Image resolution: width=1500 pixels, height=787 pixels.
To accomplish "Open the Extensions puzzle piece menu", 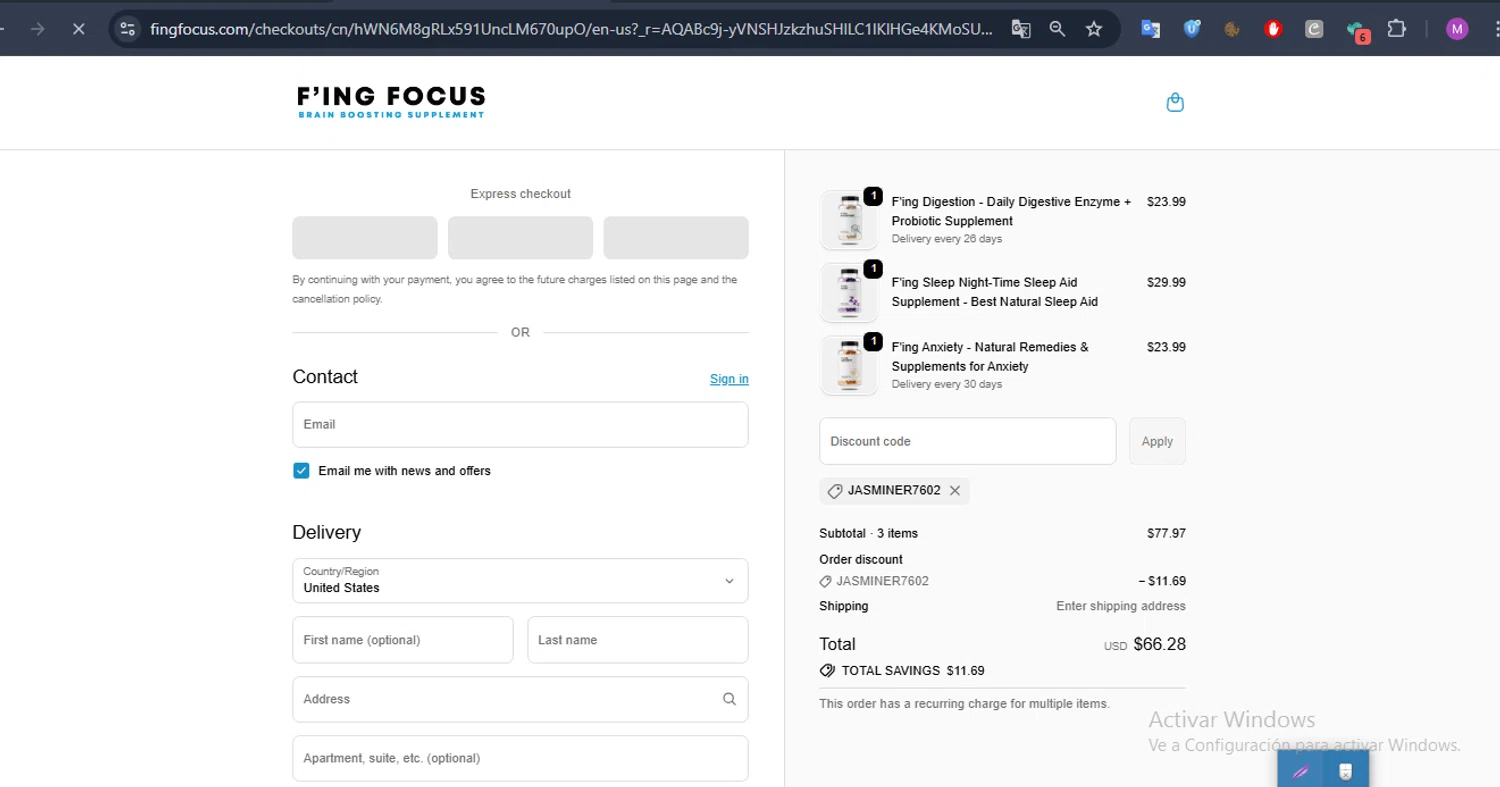I will click(1397, 29).
